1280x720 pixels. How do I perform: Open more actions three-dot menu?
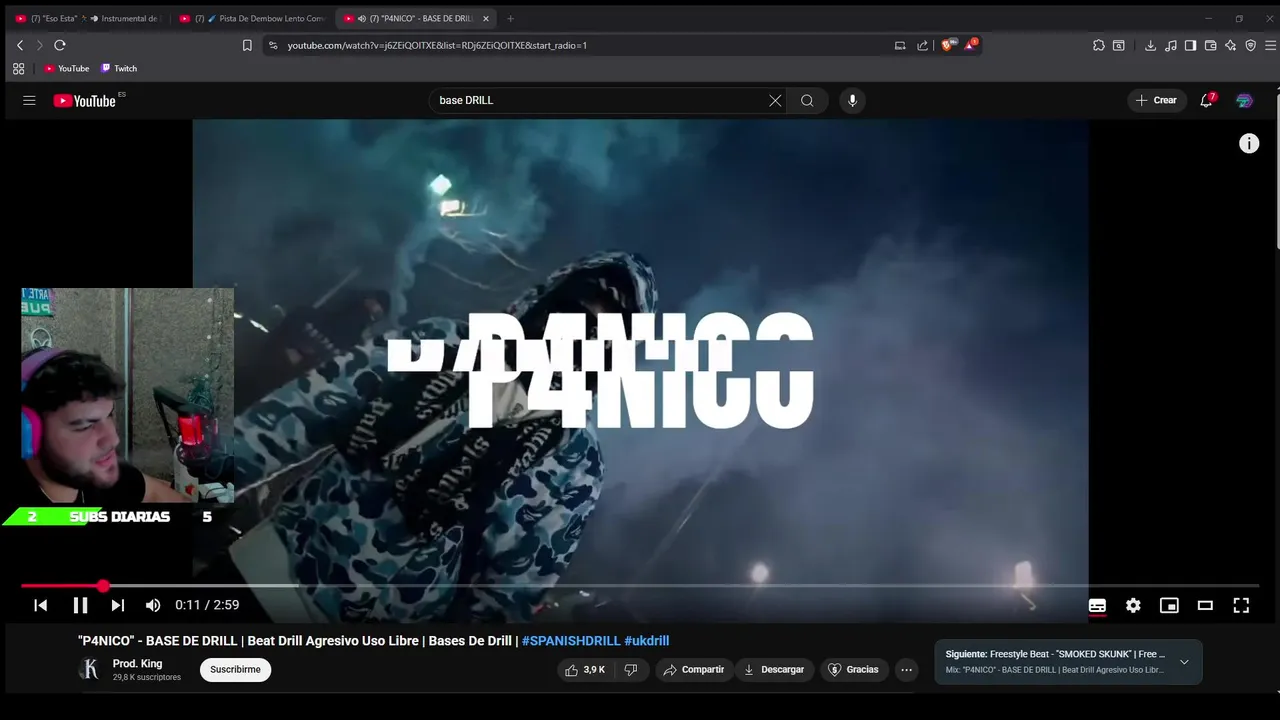pyautogui.click(x=906, y=670)
